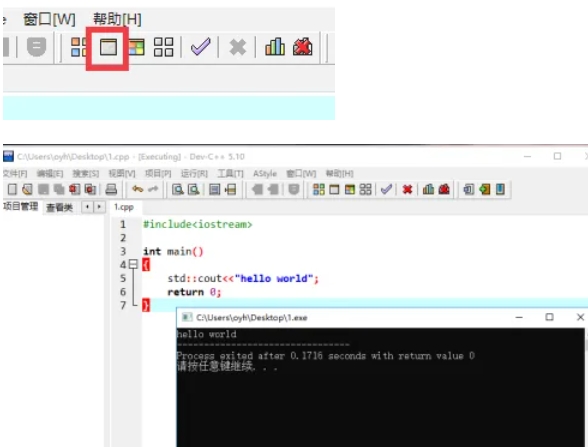Viewport: 588px width, 447px height.
Task: Click the Redo arrow icon
Action: (x=153, y=189)
